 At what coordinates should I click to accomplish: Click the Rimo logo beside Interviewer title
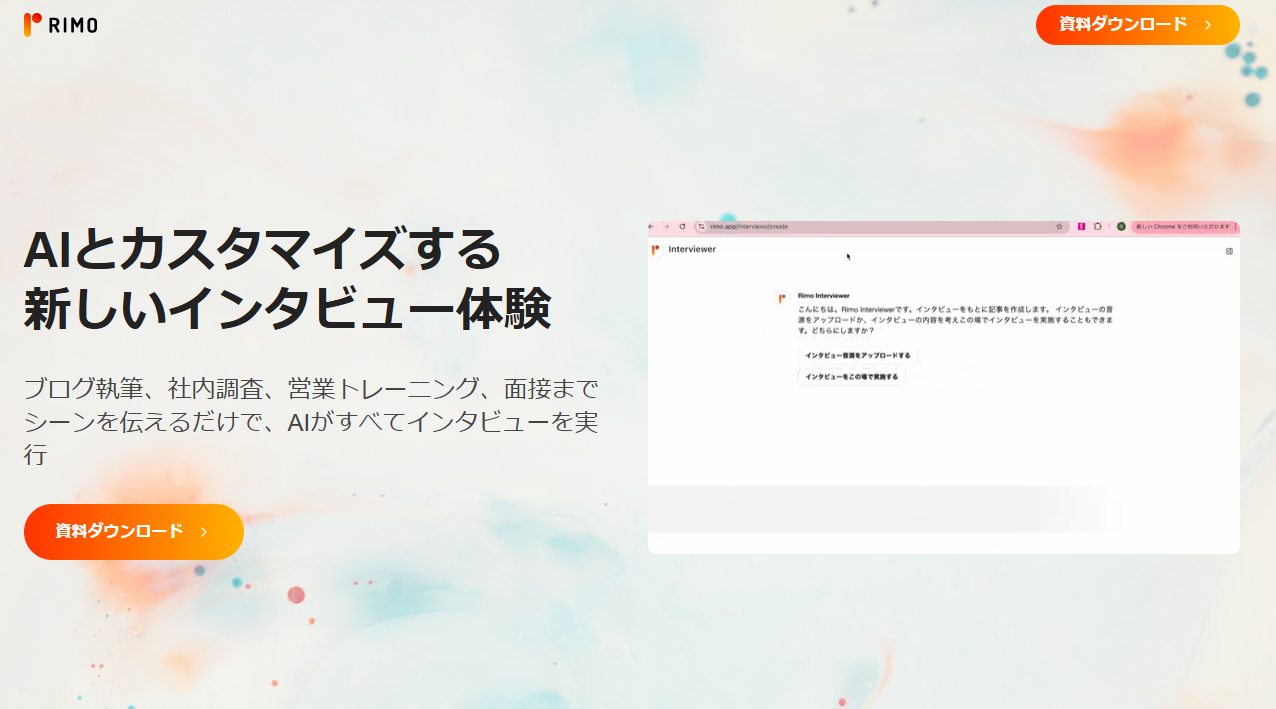point(656,250)
